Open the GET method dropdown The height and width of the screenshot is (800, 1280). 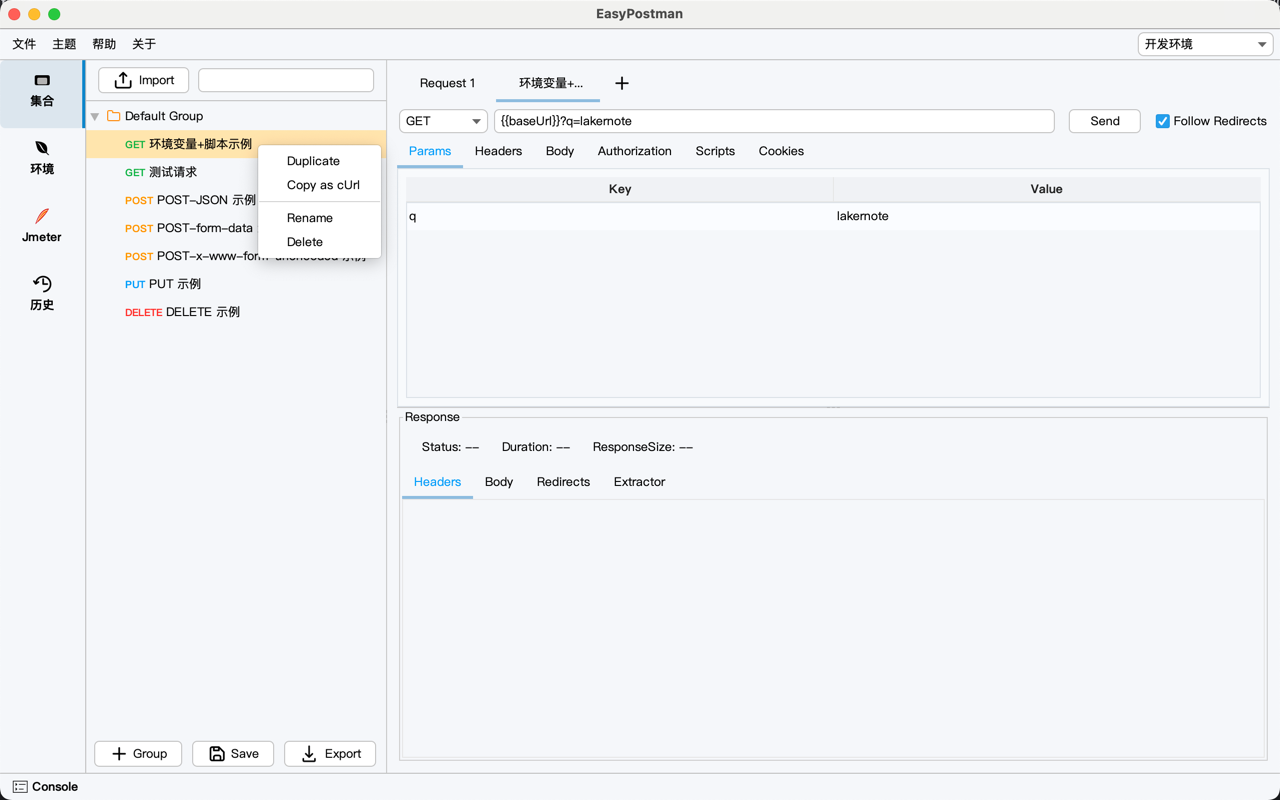coord(443,121)
